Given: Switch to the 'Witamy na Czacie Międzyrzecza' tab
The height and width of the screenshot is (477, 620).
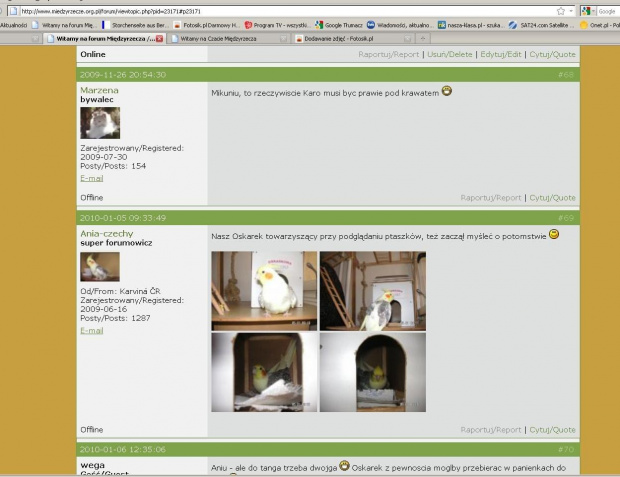Looking at the screenshot, I should click(x=227, y=39).
